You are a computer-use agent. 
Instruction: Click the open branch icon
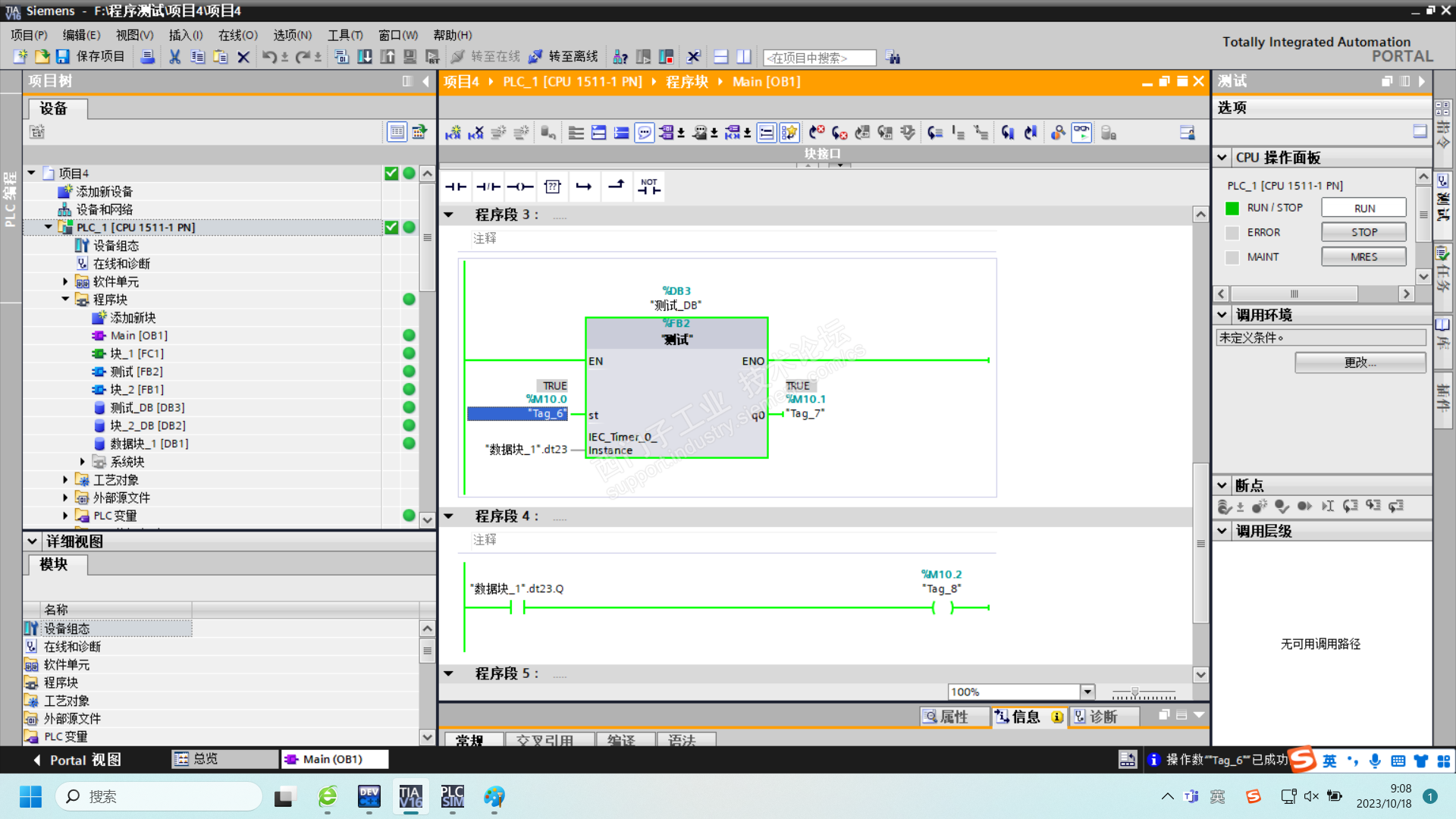583,187
